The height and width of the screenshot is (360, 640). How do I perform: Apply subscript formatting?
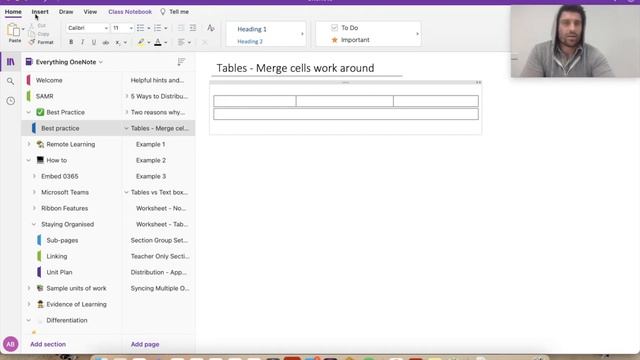[x=118, y=42]
